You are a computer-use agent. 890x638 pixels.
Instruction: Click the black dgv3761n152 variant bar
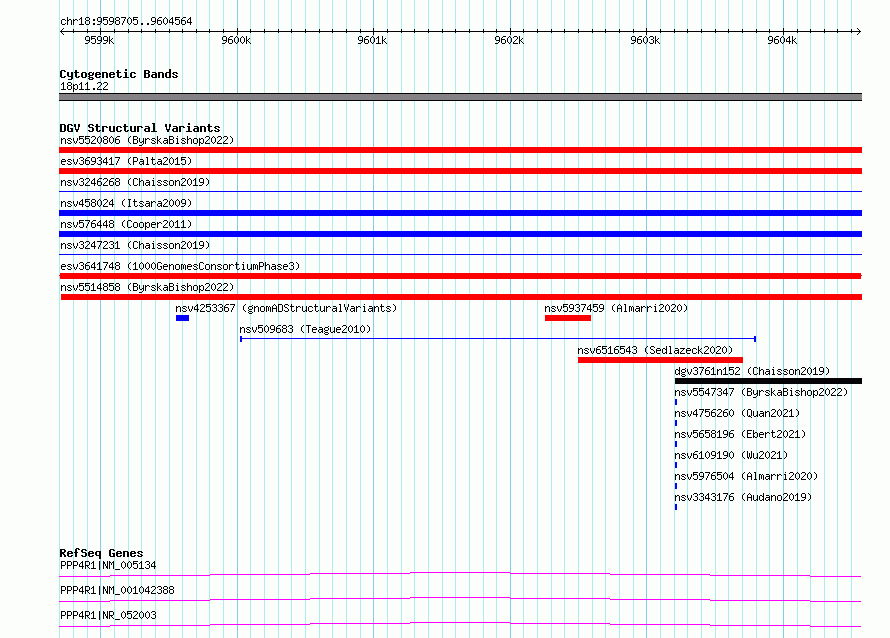tap(768, 381)
